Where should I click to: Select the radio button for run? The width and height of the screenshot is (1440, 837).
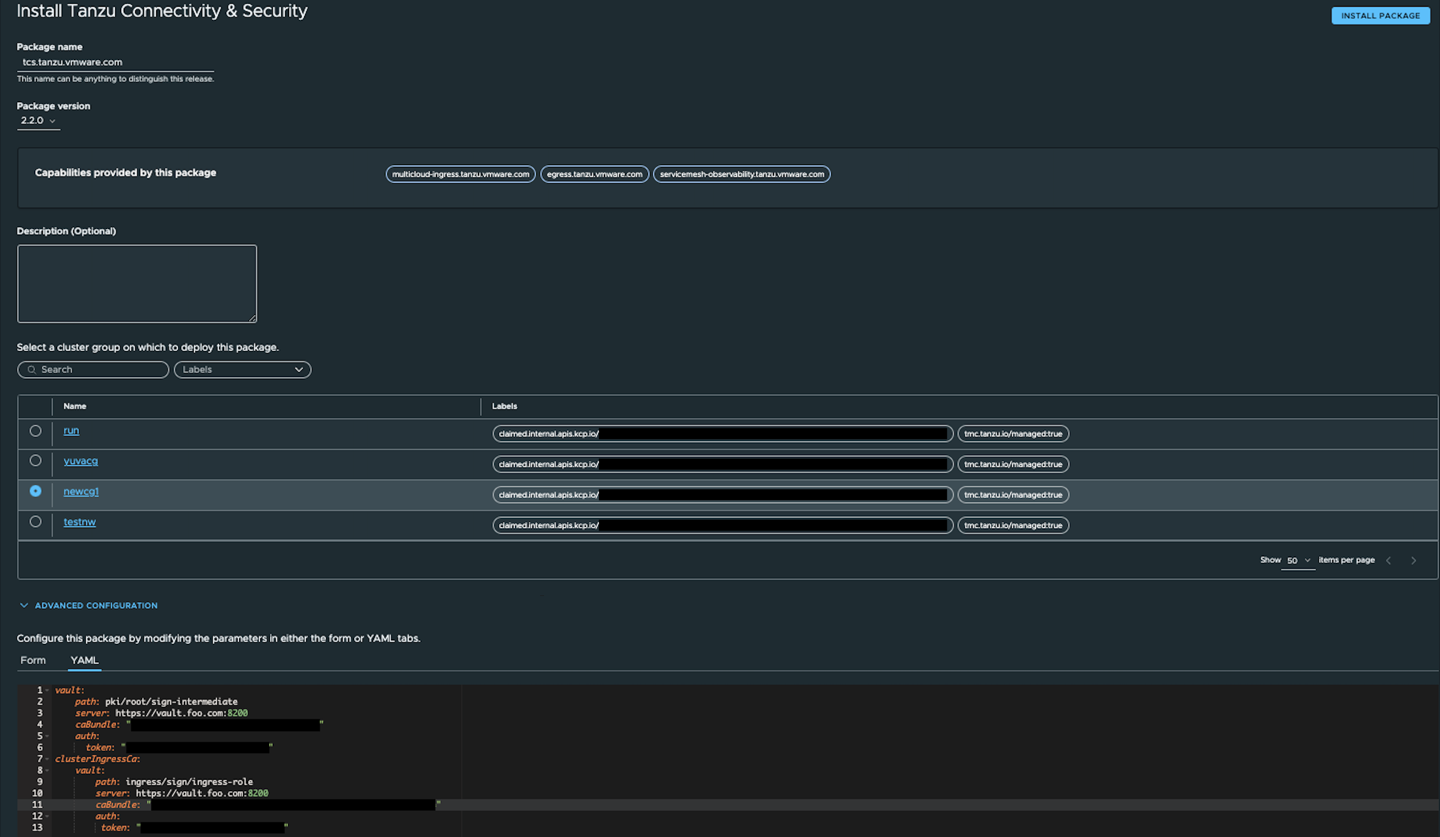pos(36,431)
